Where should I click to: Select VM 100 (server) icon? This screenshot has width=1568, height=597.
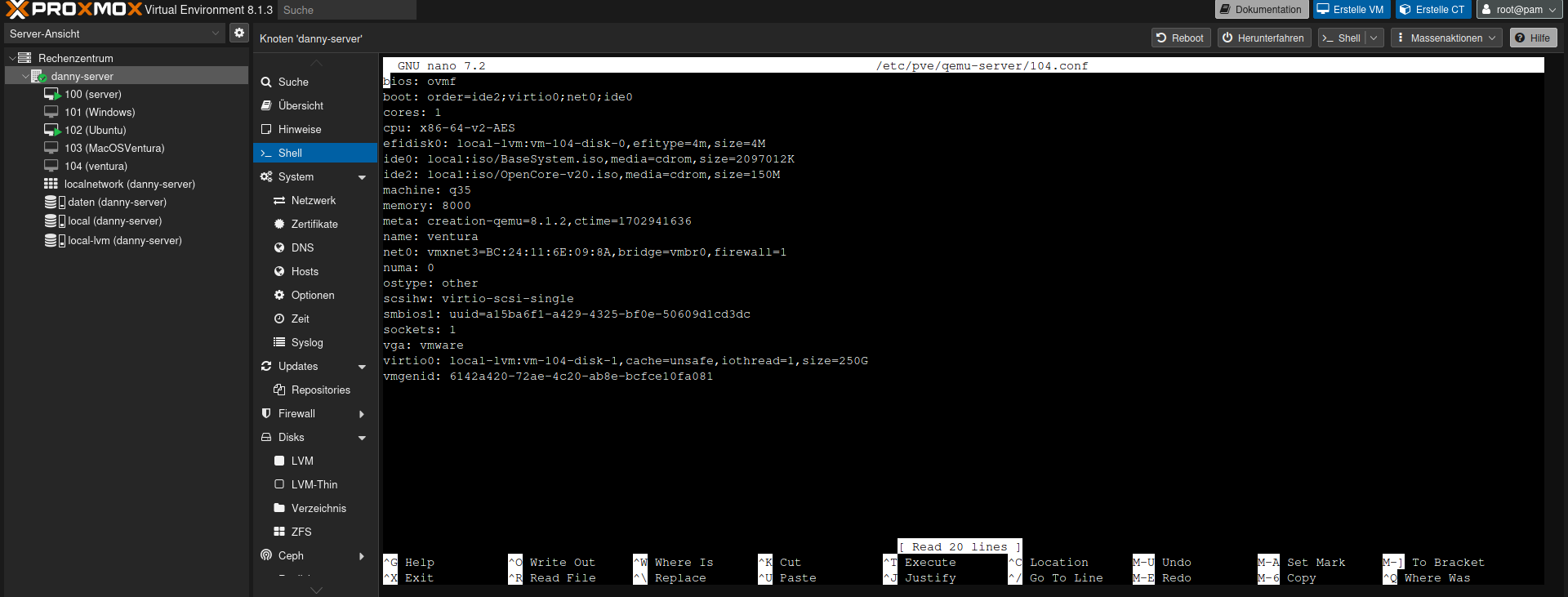click(x=52, y=94)
